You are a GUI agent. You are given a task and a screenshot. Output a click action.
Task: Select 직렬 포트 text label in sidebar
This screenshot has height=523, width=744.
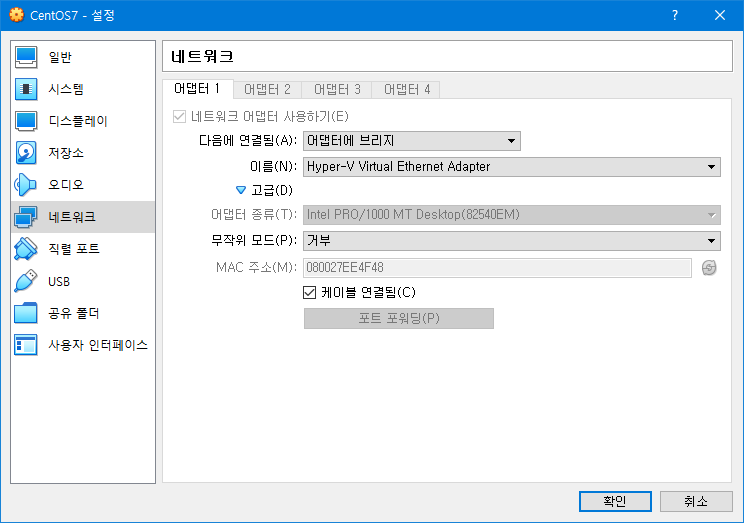[74, 249]
